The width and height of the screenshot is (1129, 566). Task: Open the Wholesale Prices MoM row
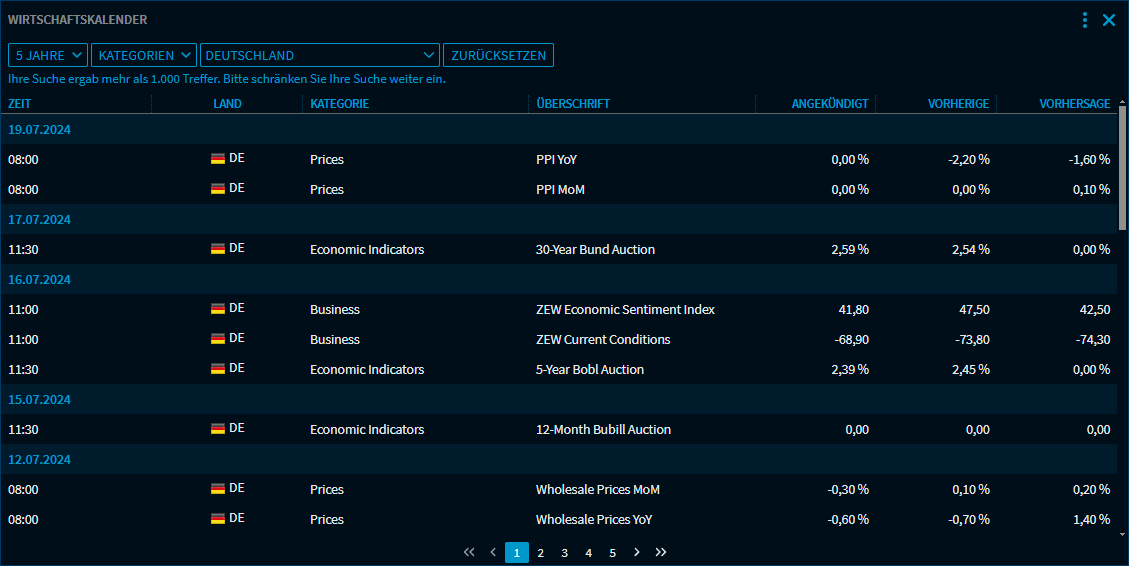[597, 489]
